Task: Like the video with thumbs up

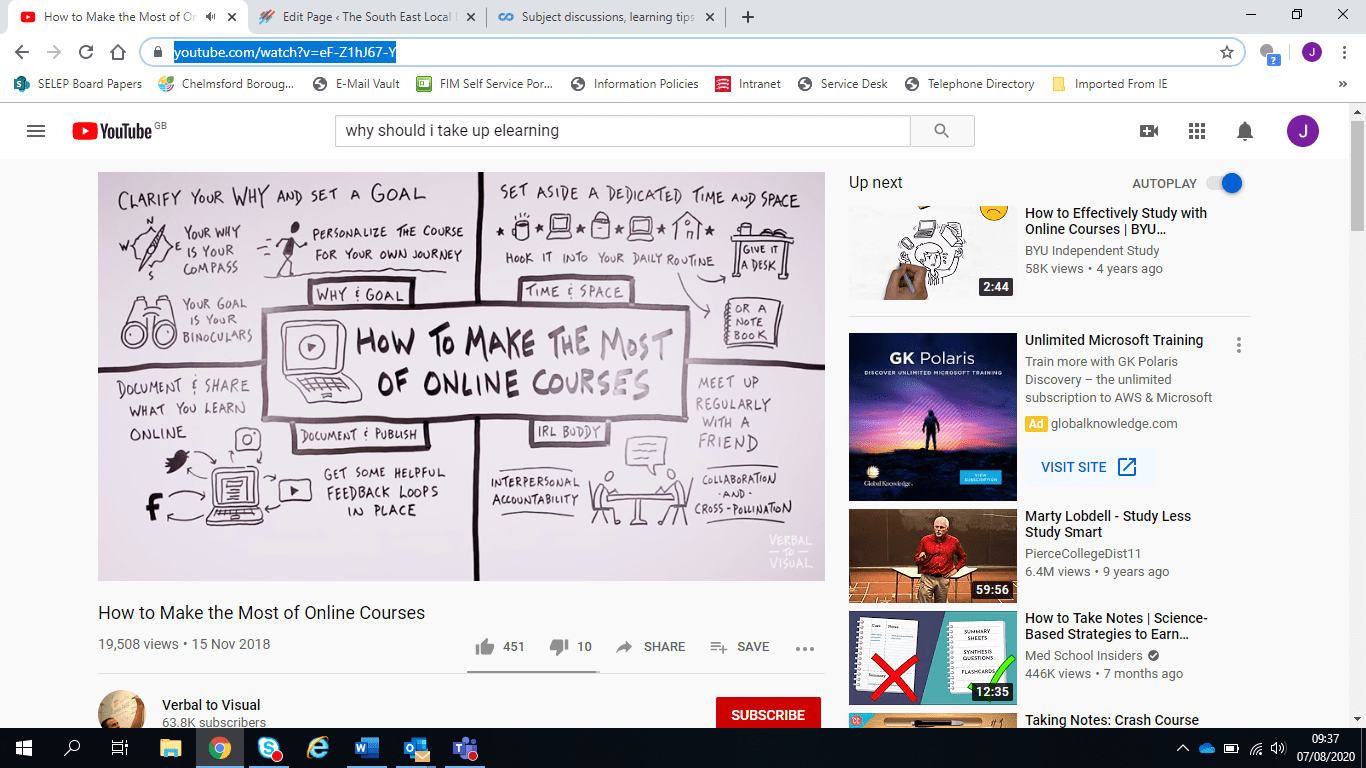Action: [x=486, y=647]
